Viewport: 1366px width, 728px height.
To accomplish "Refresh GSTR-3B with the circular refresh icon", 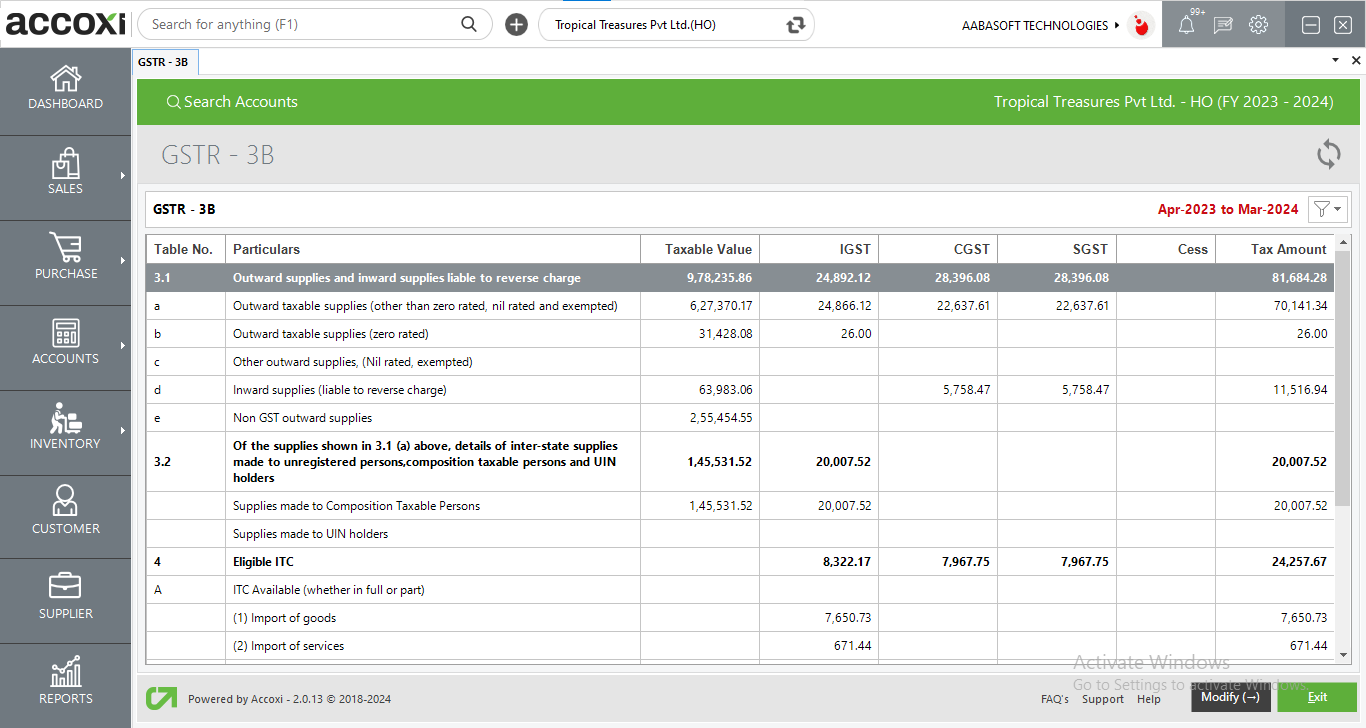I will 1328,155.
